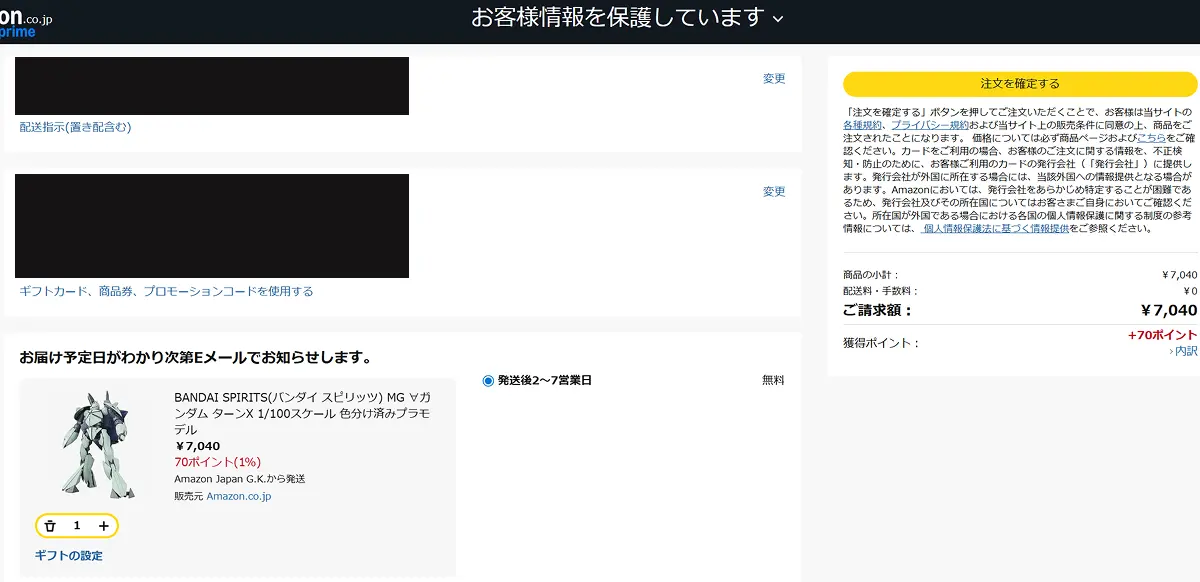Select the 発送後2～7営業日 shipping option

[x=488, y=381]
